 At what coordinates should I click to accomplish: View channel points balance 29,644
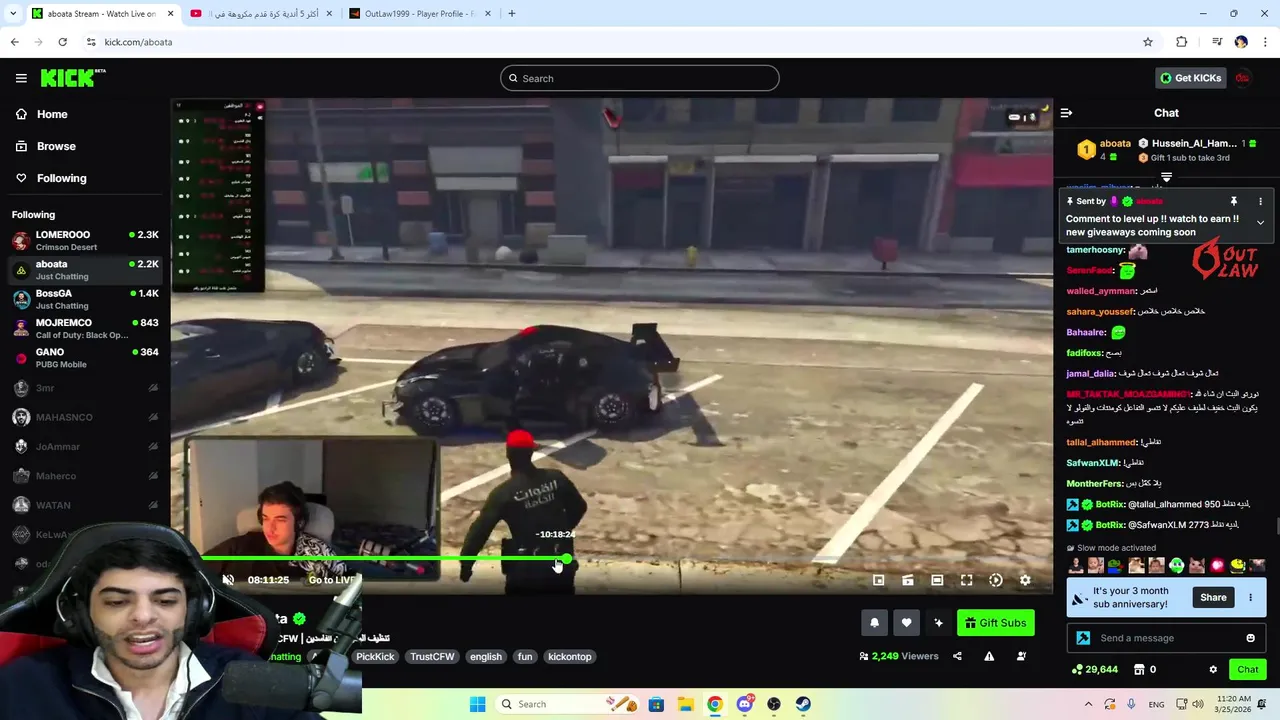pyautogui.click(x=1095, y=669)
